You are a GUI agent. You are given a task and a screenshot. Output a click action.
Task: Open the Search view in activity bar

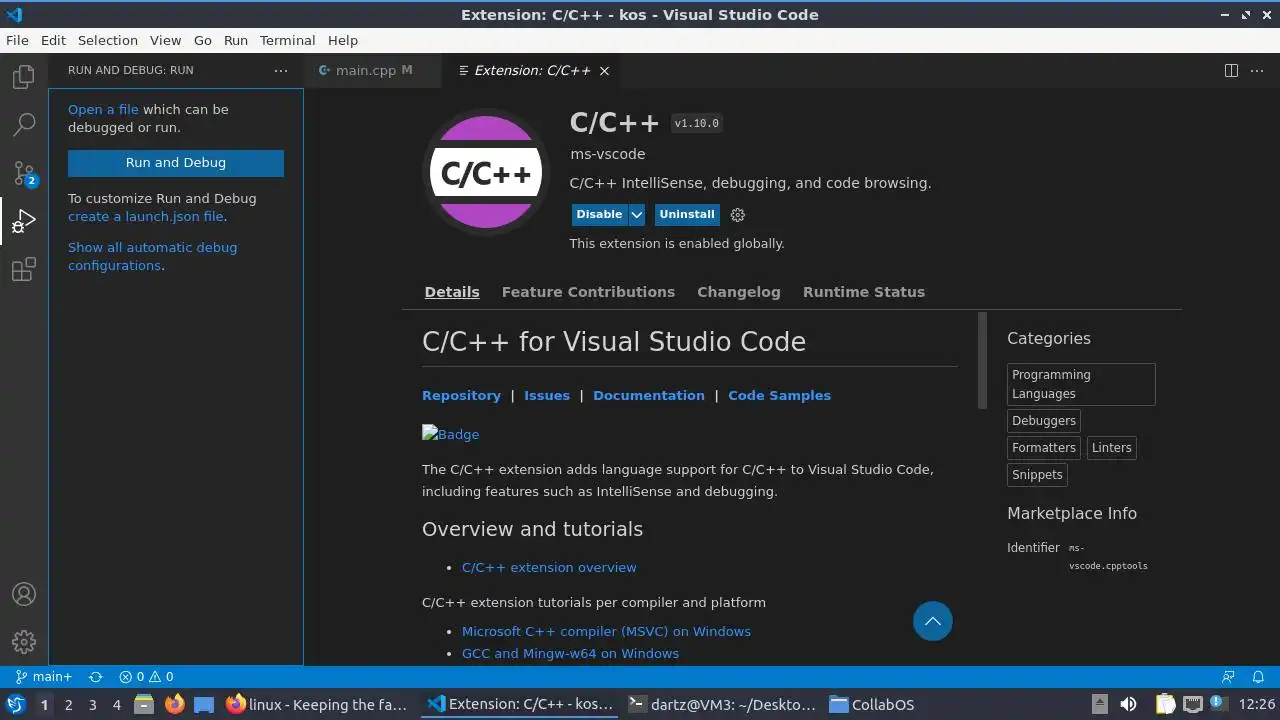24,125
